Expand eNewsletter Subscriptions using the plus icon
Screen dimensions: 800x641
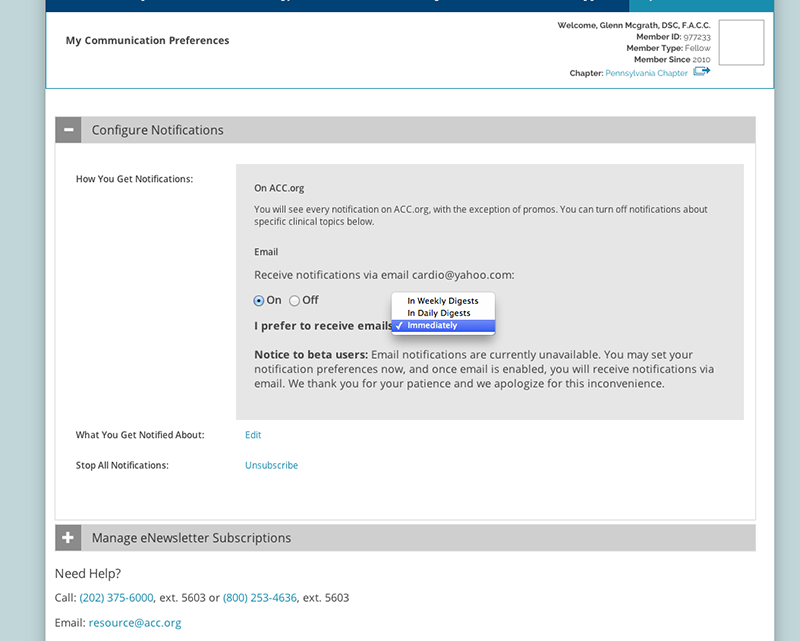coord(68,538)
